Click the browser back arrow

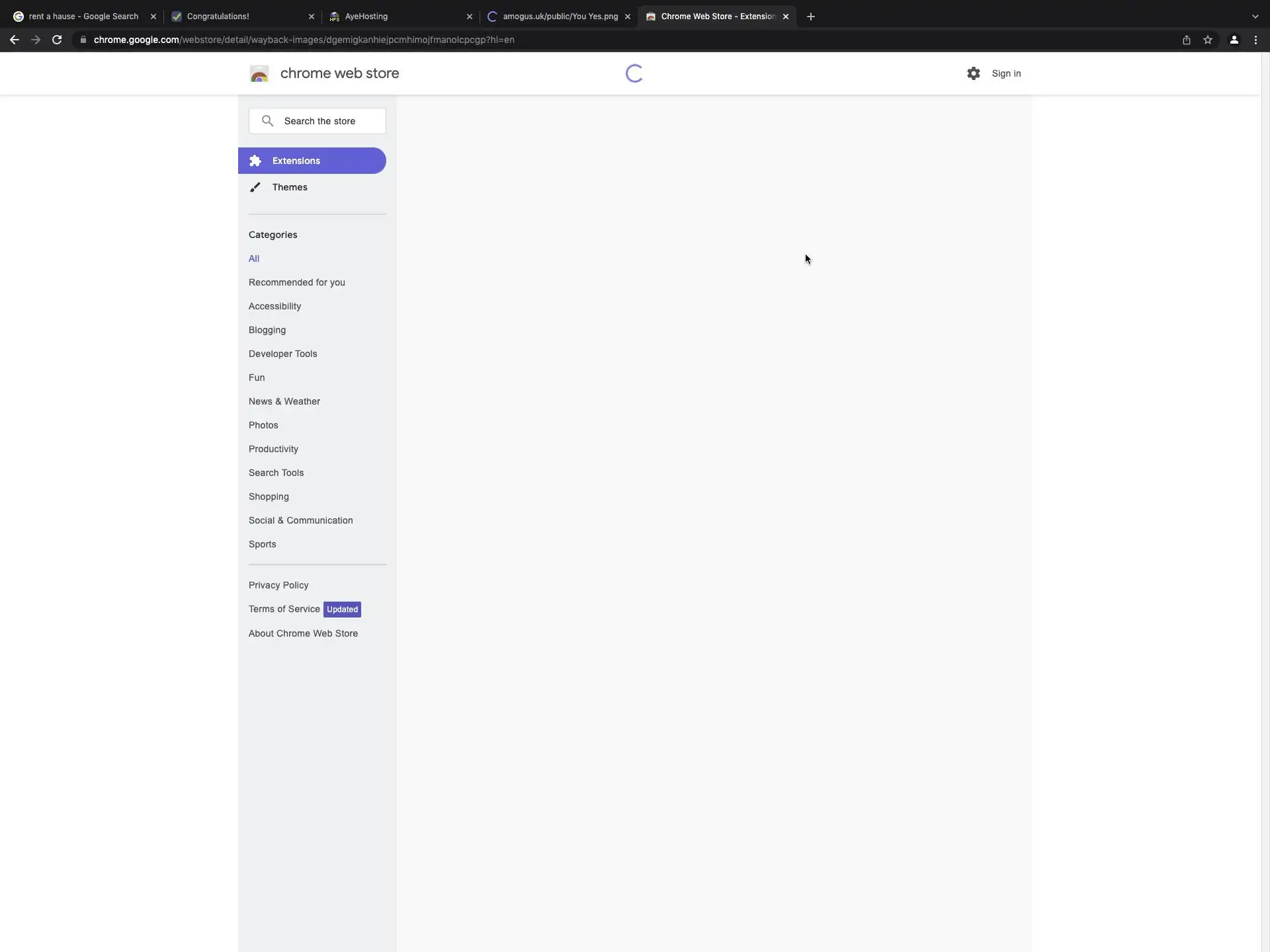(x=14, y=40)
